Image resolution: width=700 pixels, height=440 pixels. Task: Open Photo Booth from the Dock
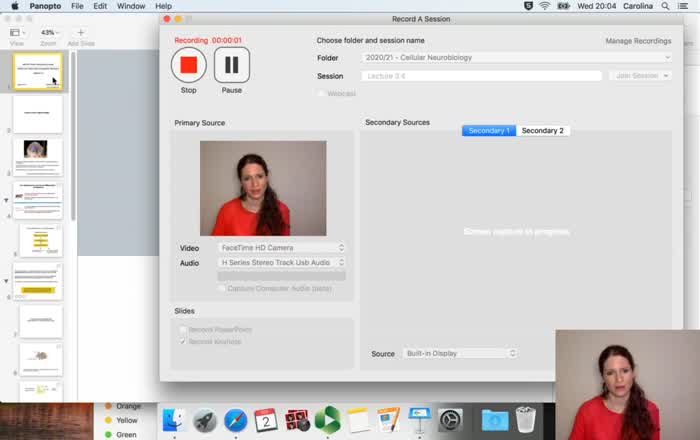click(x=297, y=420)
